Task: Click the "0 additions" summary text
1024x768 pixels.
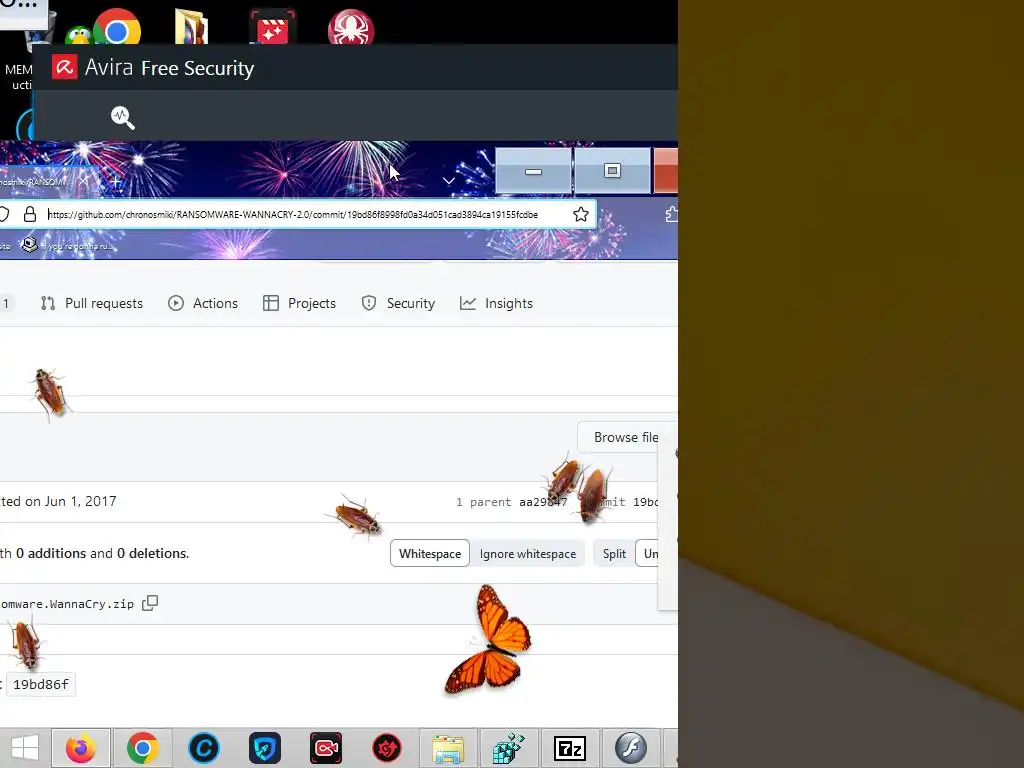Action: pos(51,553)
